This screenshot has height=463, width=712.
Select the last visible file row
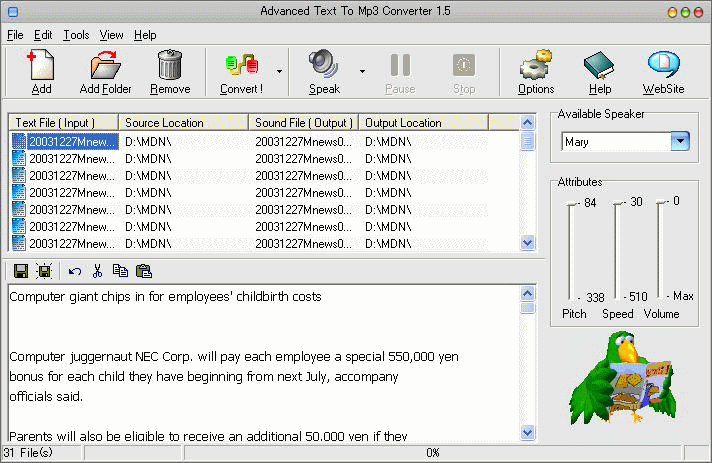[249, 244]
